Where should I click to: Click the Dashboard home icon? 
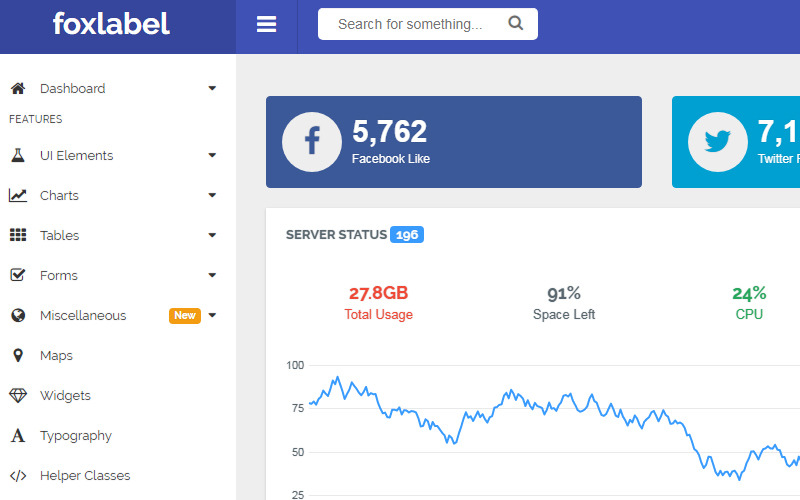tap(18, 88)
